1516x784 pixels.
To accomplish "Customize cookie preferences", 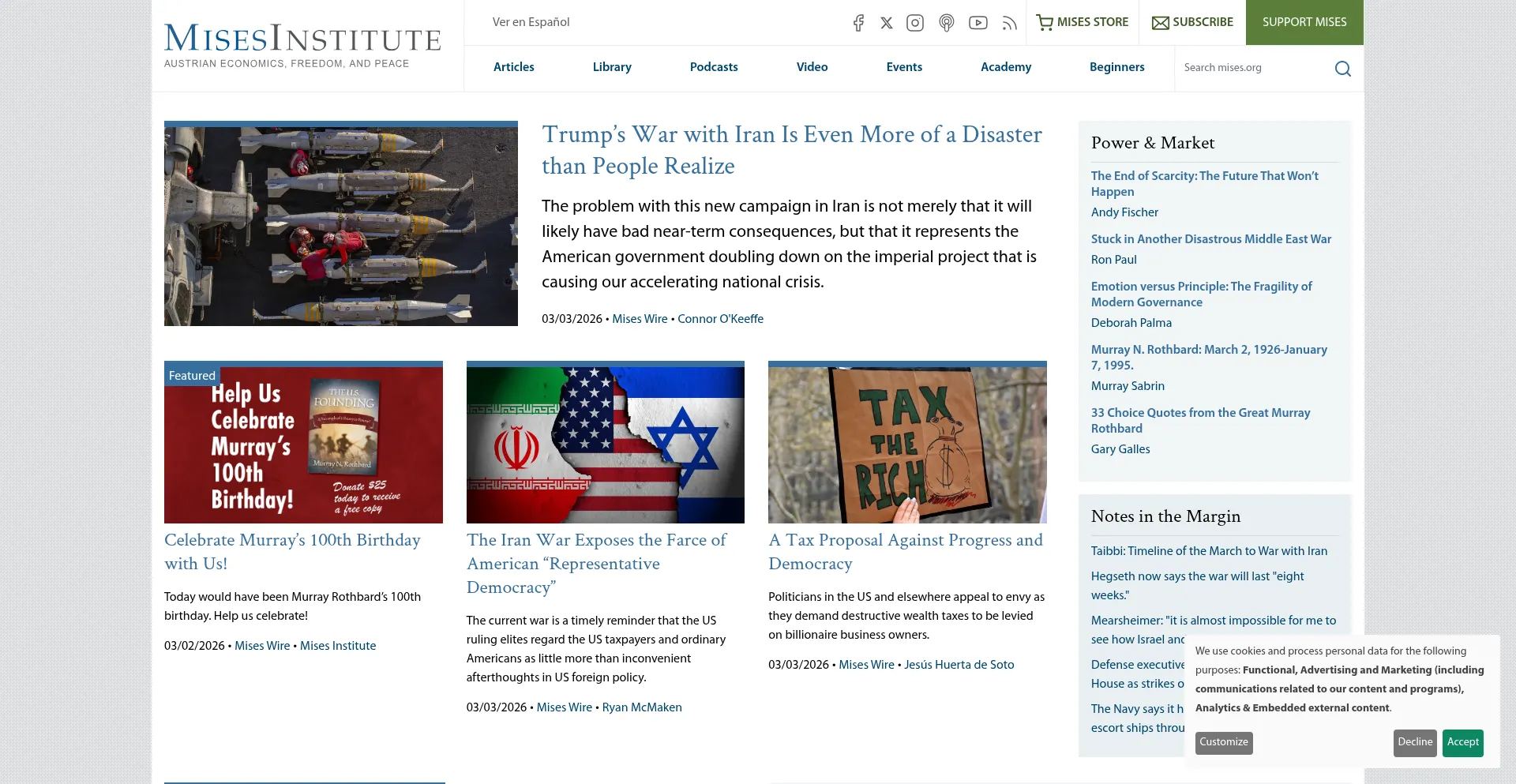I will coord(1224,742).
